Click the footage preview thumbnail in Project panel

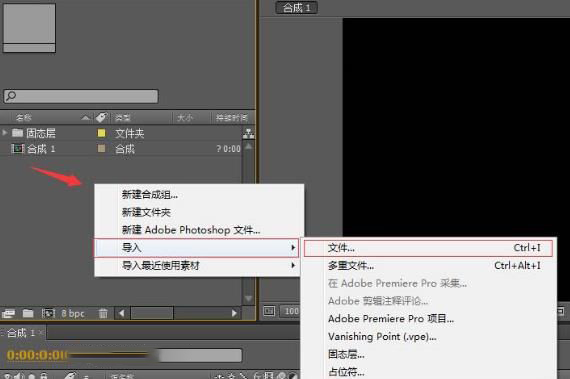click(29, 28)
